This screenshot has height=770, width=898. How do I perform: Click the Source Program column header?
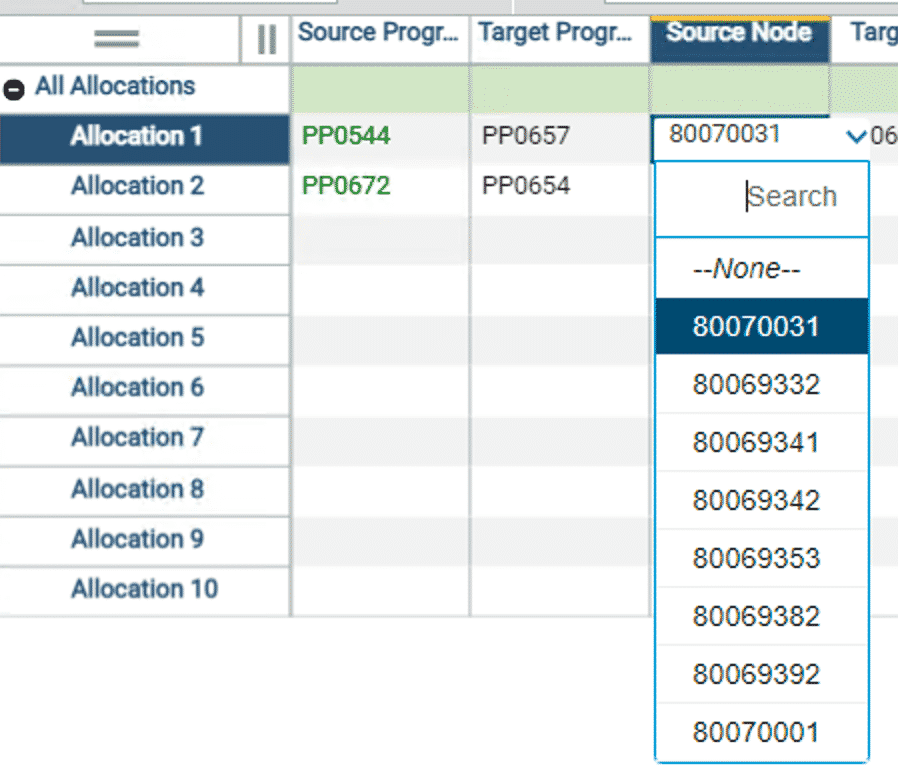(379, 32)
